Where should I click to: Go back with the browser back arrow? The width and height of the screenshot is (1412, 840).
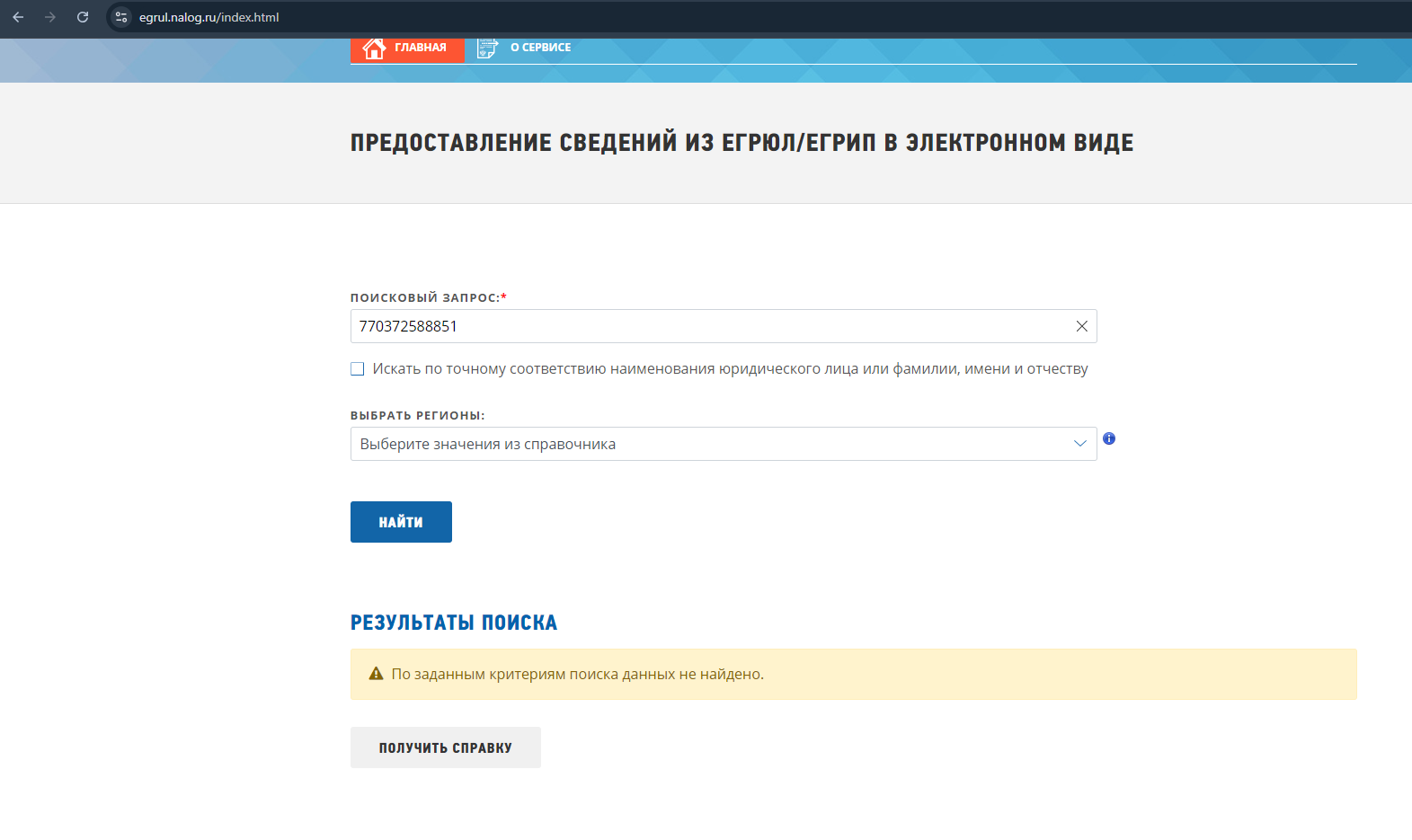tap(18, 17)
